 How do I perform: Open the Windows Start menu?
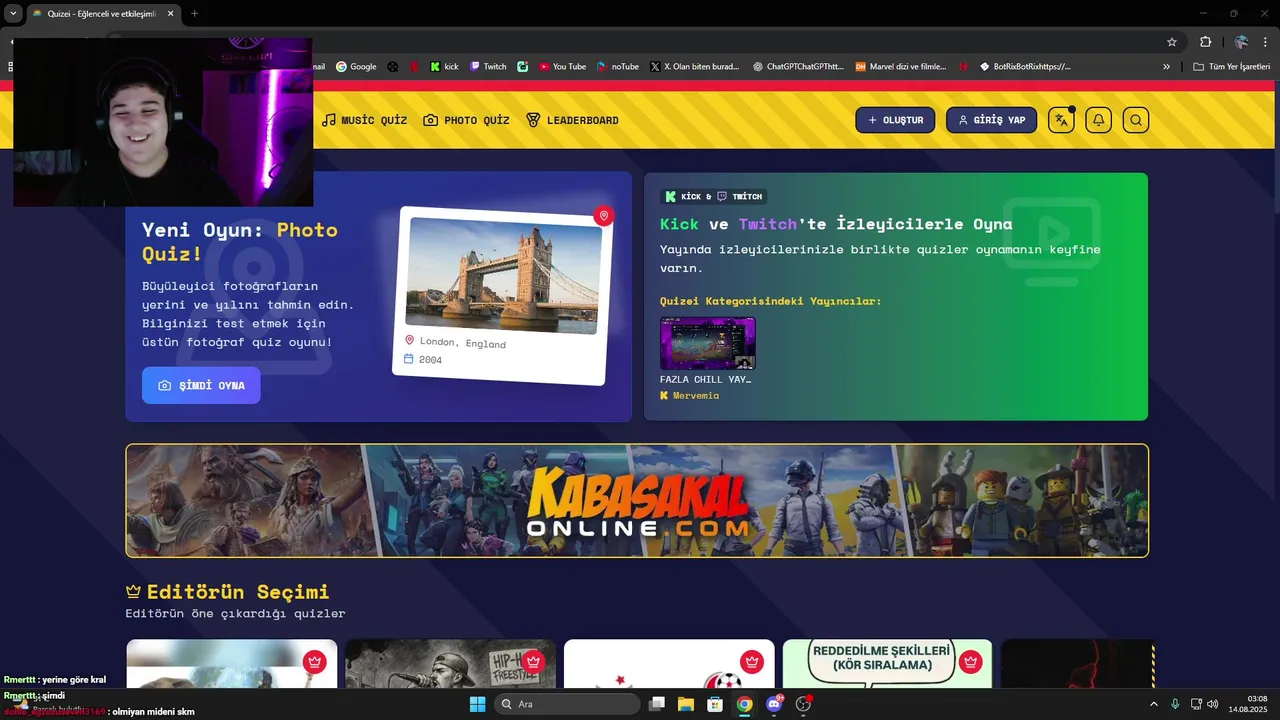coord(477,704)
